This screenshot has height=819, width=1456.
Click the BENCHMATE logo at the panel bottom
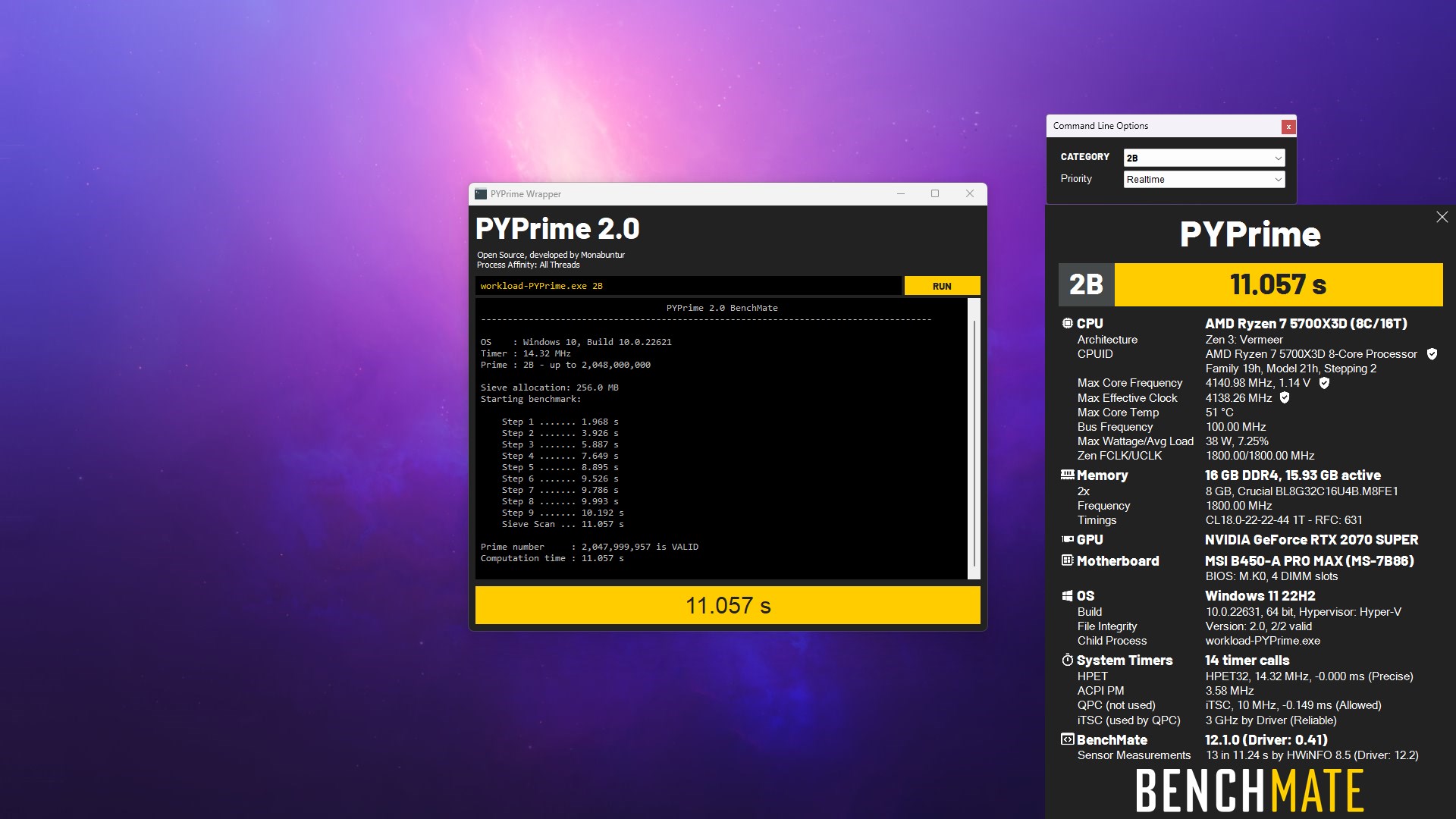(x=1250, y=790)
